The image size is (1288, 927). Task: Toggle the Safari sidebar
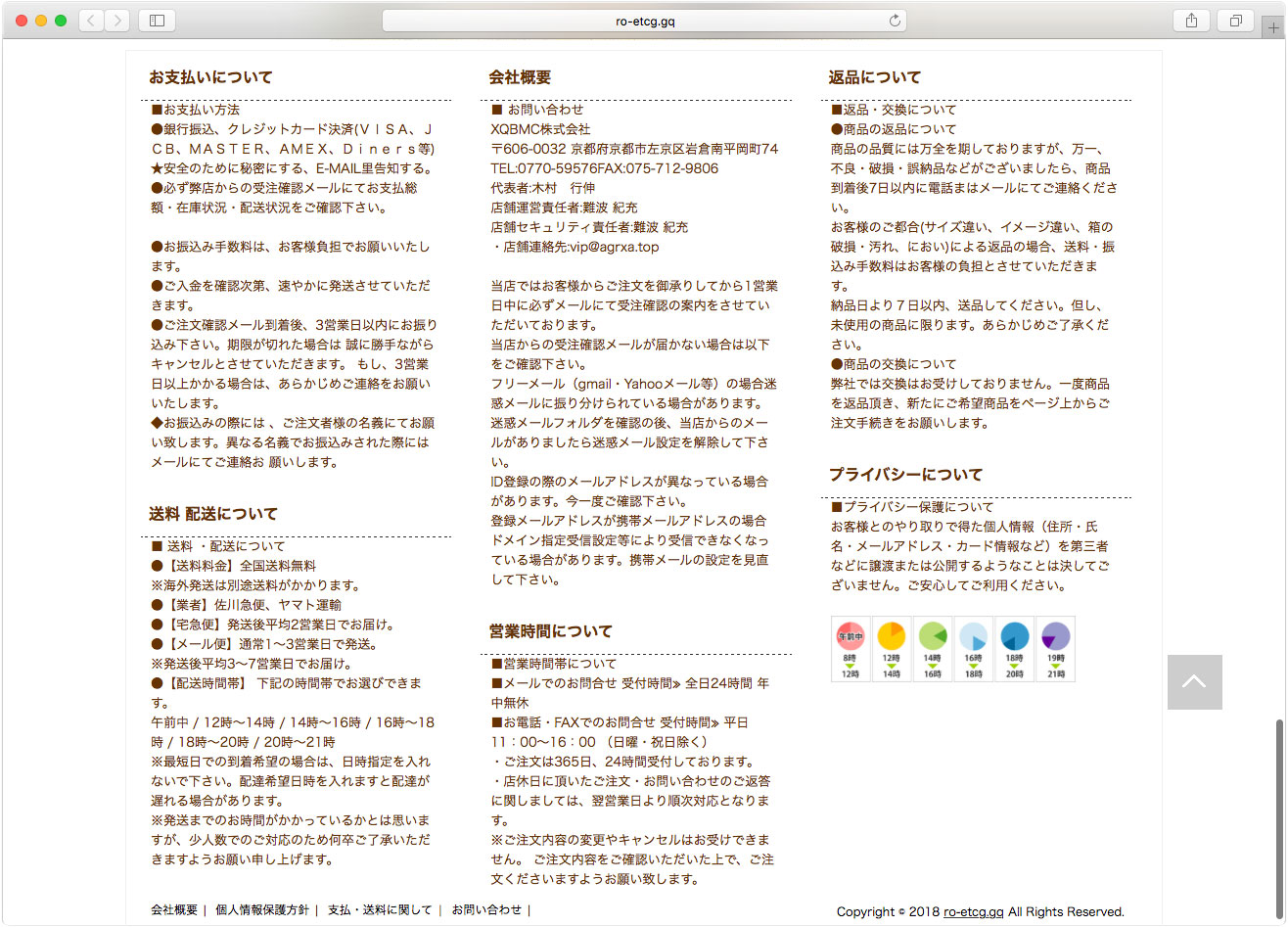click(x=157, y=21)
